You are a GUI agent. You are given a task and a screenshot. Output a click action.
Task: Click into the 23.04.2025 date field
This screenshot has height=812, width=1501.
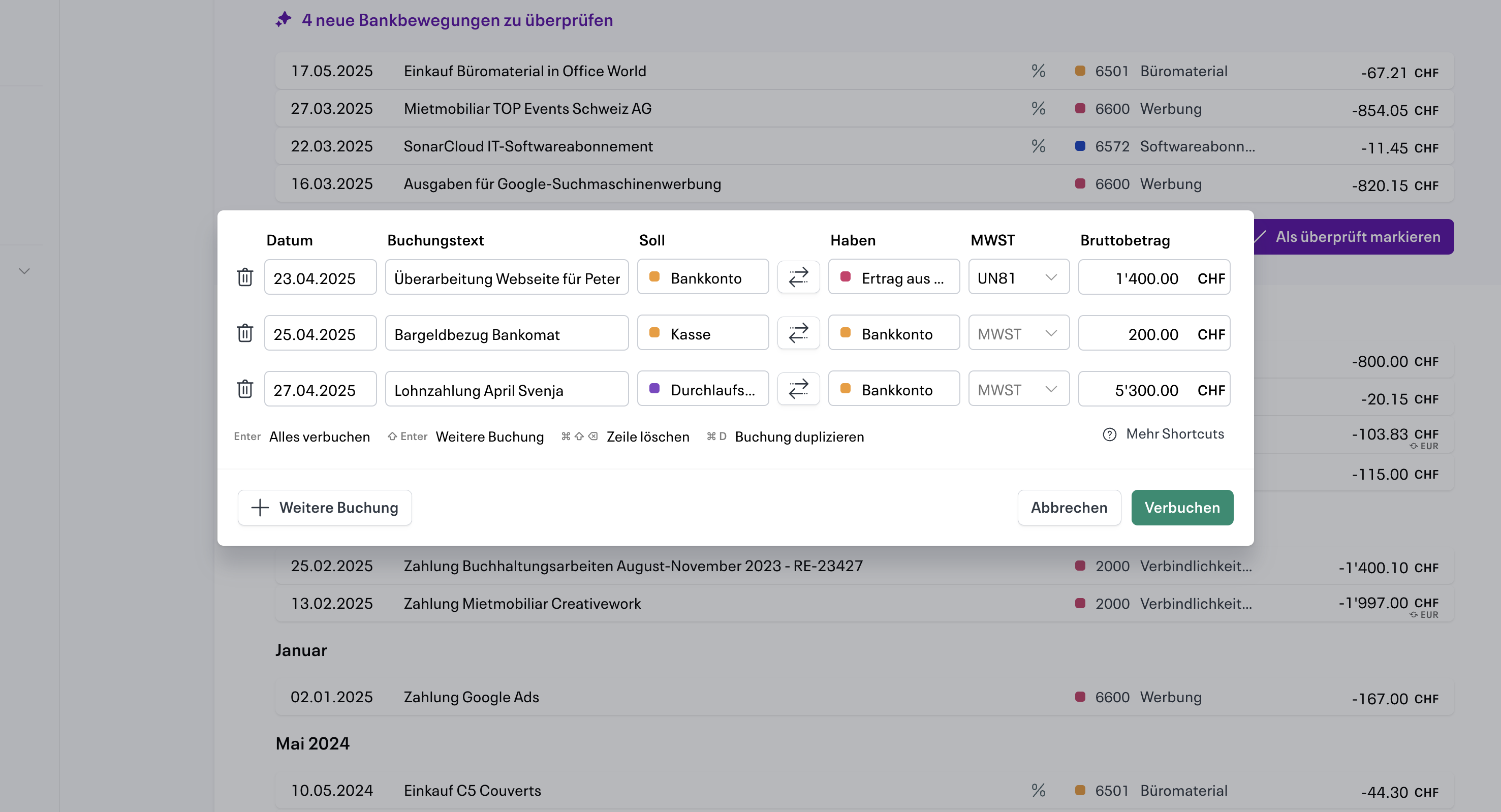320,277
